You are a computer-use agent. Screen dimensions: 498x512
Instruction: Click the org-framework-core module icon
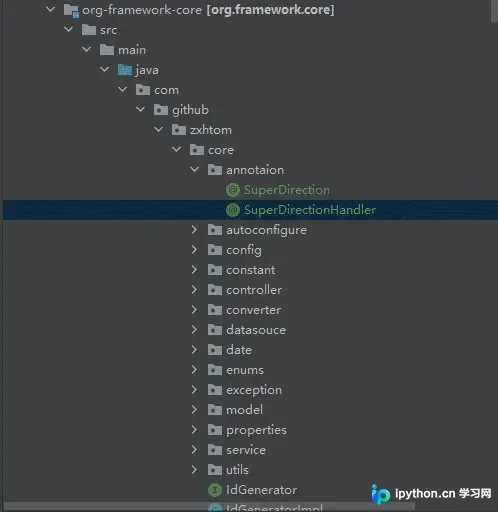(x=71, y=10)
